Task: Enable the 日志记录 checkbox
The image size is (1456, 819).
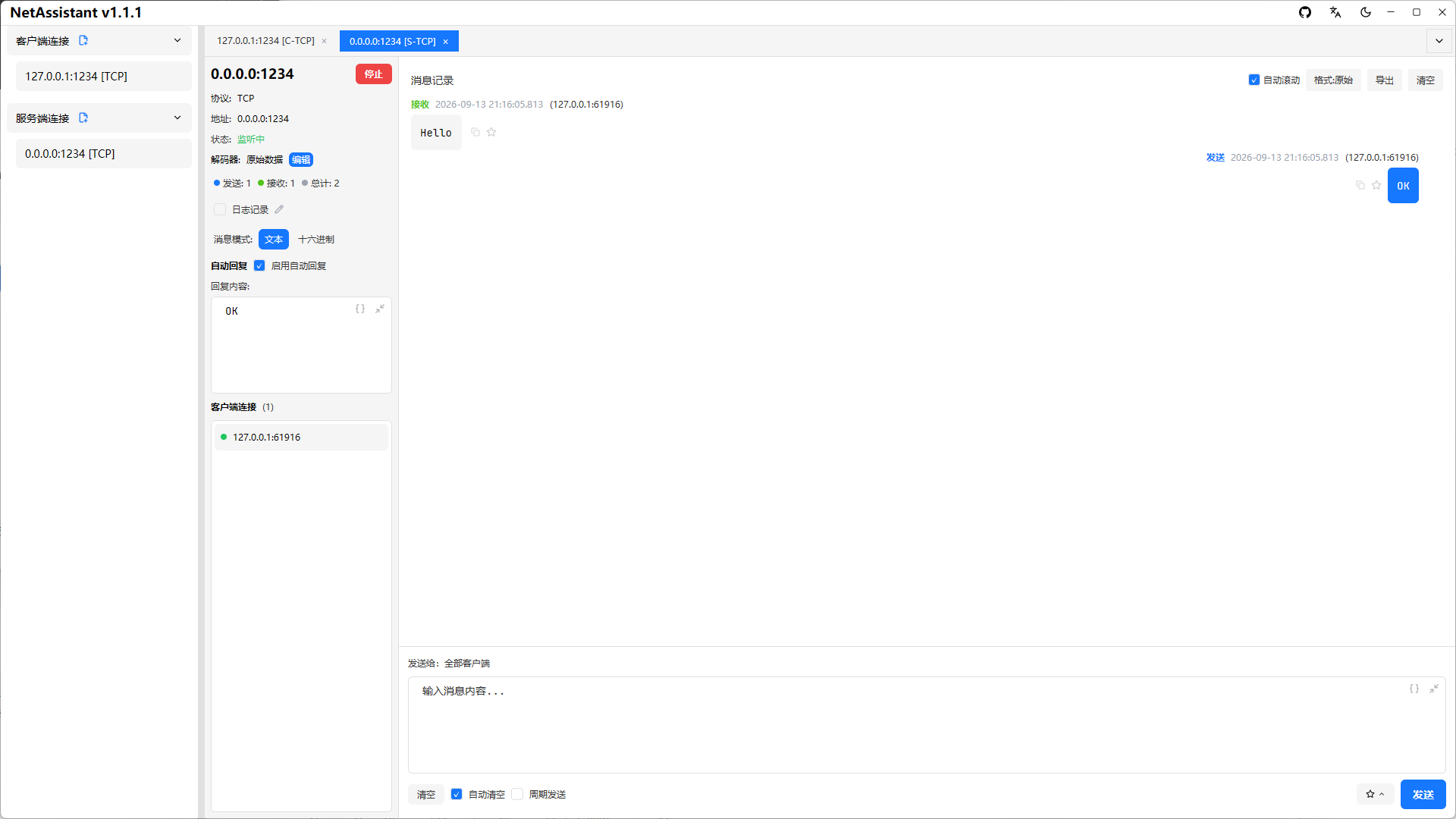Action: click(220, 209)
